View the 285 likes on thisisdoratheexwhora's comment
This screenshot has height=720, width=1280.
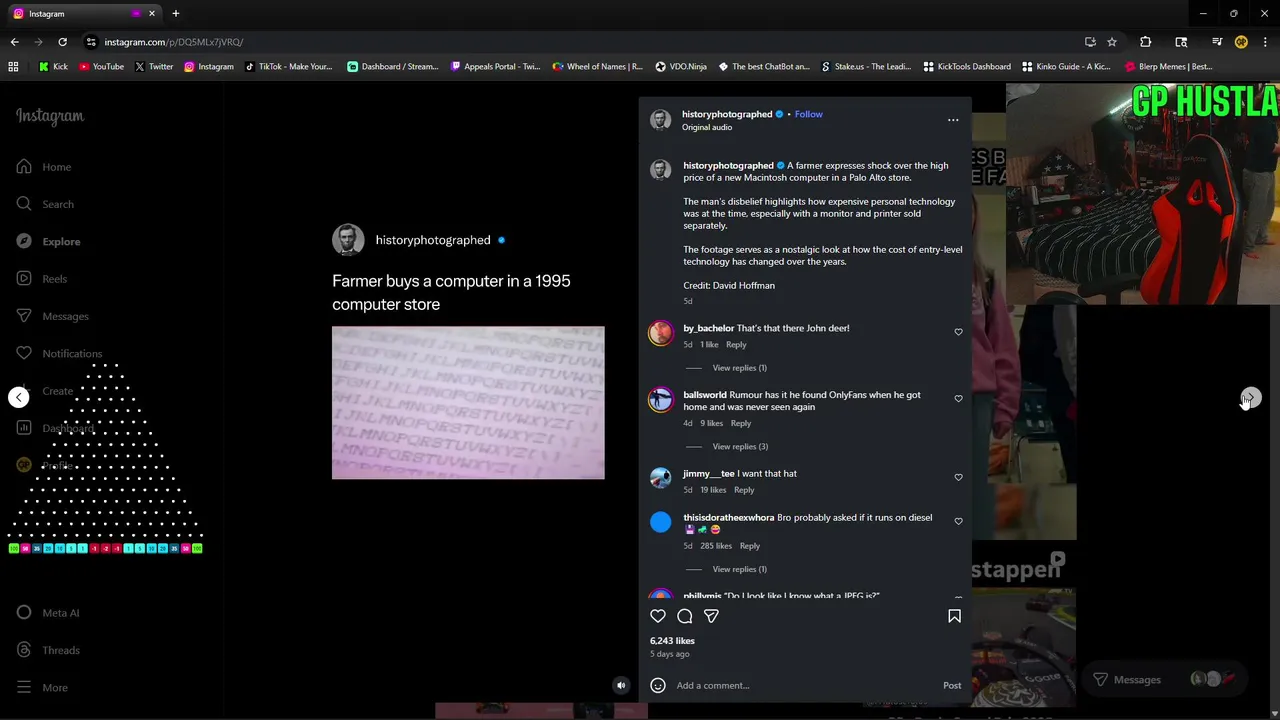coord(716,546)
